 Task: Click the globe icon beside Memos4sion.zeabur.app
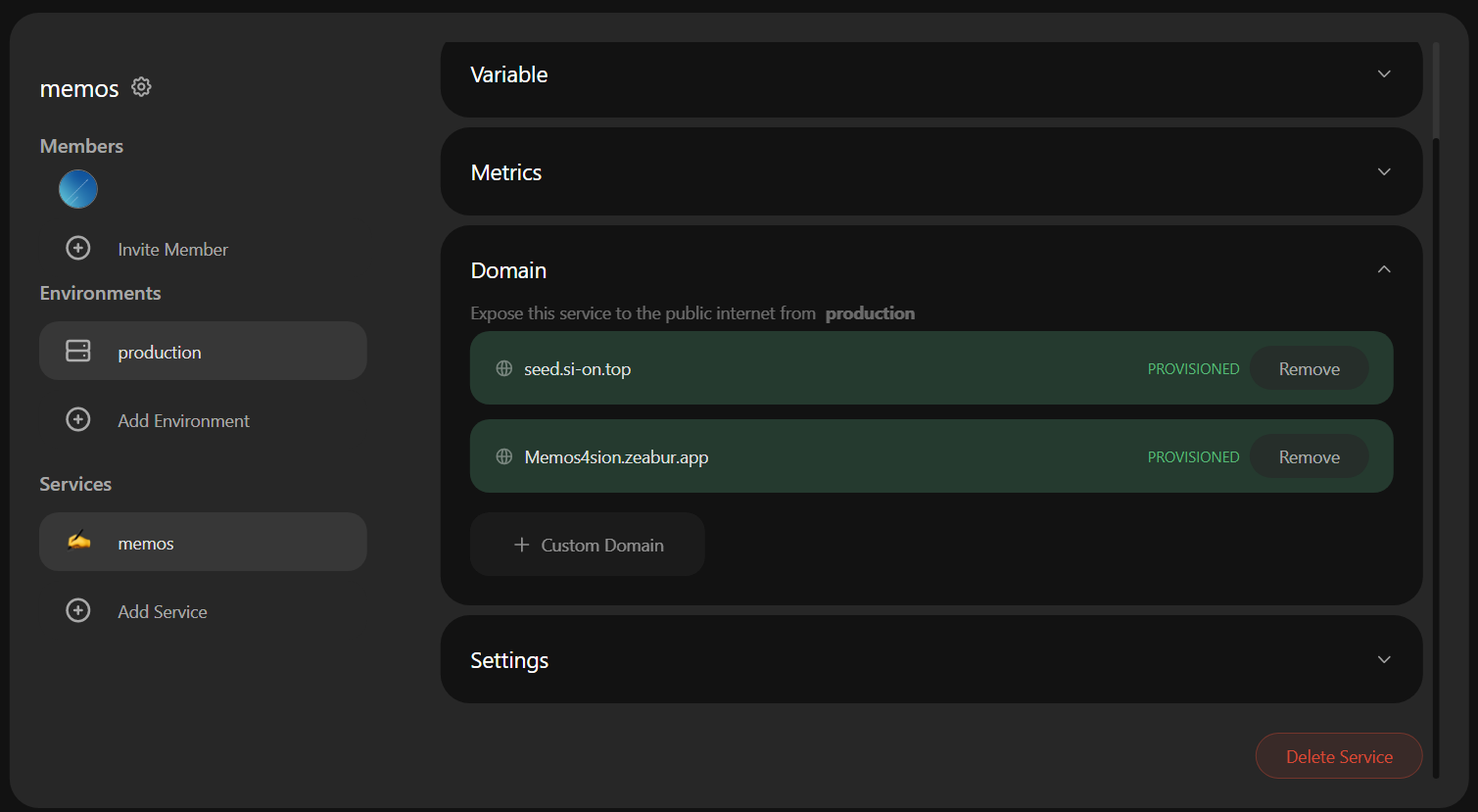click(504, 457)
